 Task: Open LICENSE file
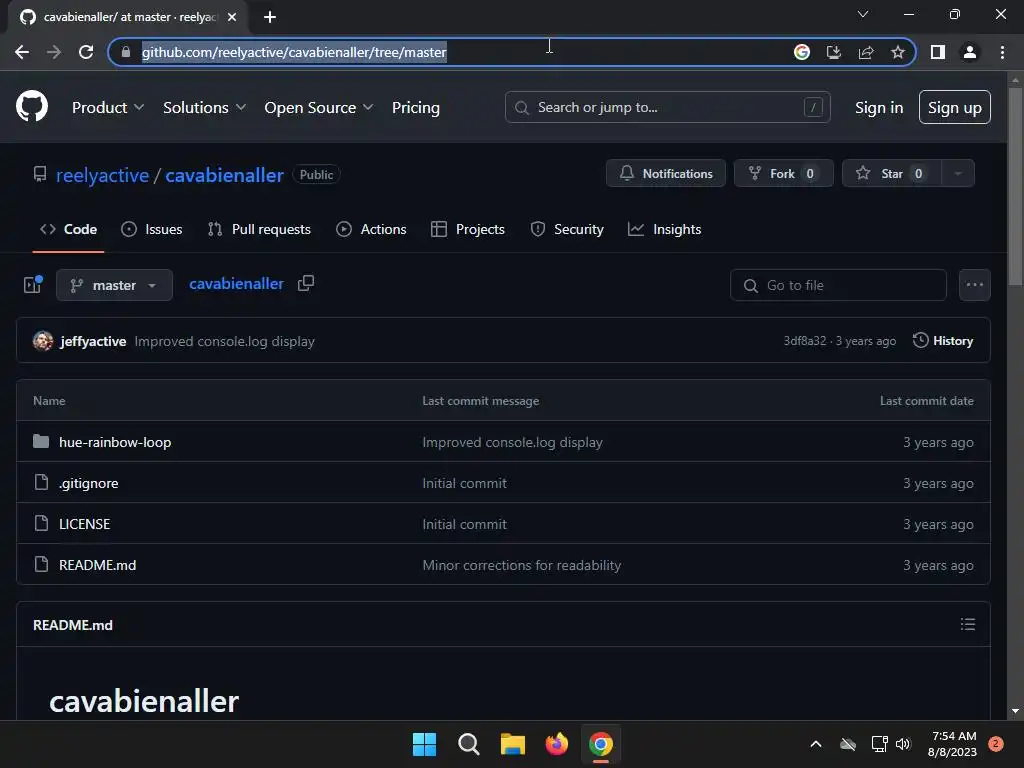tap(84, 524)
